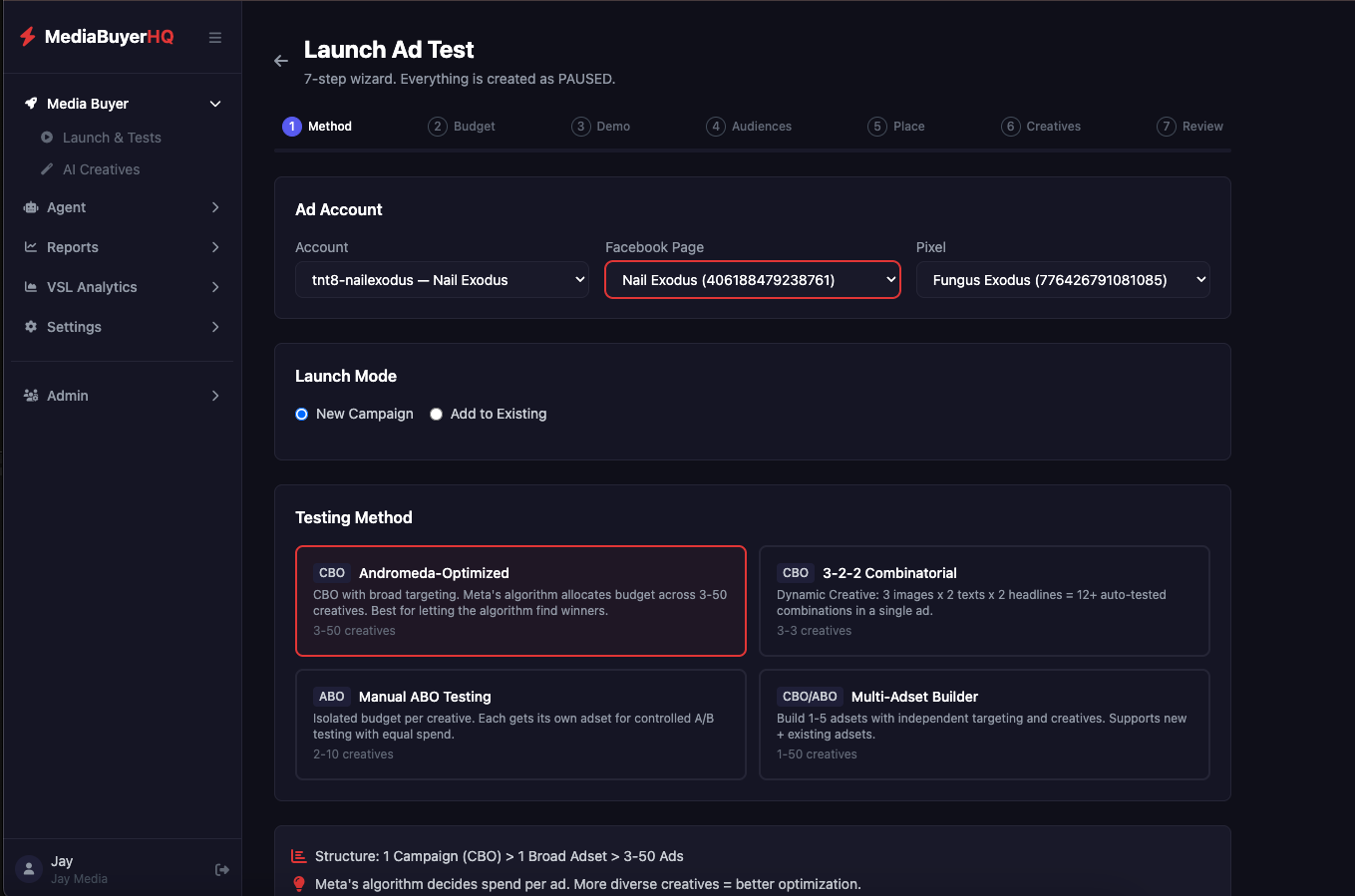Click the MediaBuyerHQ lightning bolt logo
The image size is (1355, 896).
click(x=28, y=37)
